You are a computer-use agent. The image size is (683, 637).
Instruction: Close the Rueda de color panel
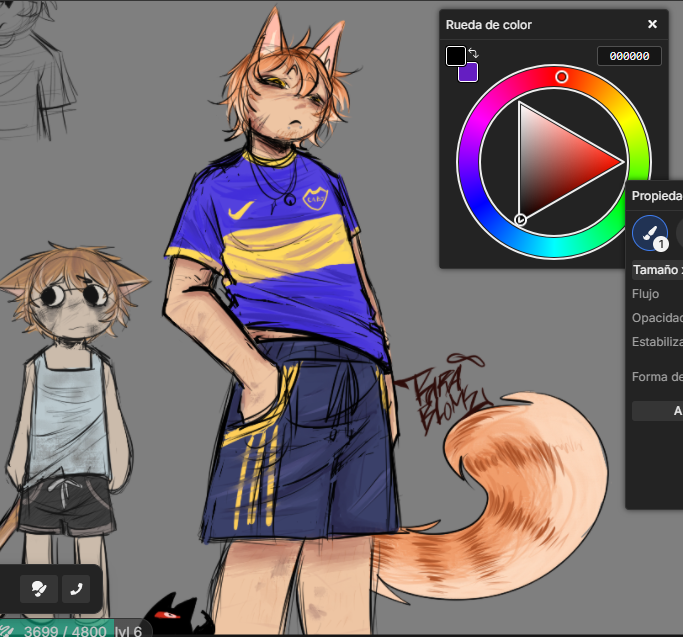click(652, 24)
